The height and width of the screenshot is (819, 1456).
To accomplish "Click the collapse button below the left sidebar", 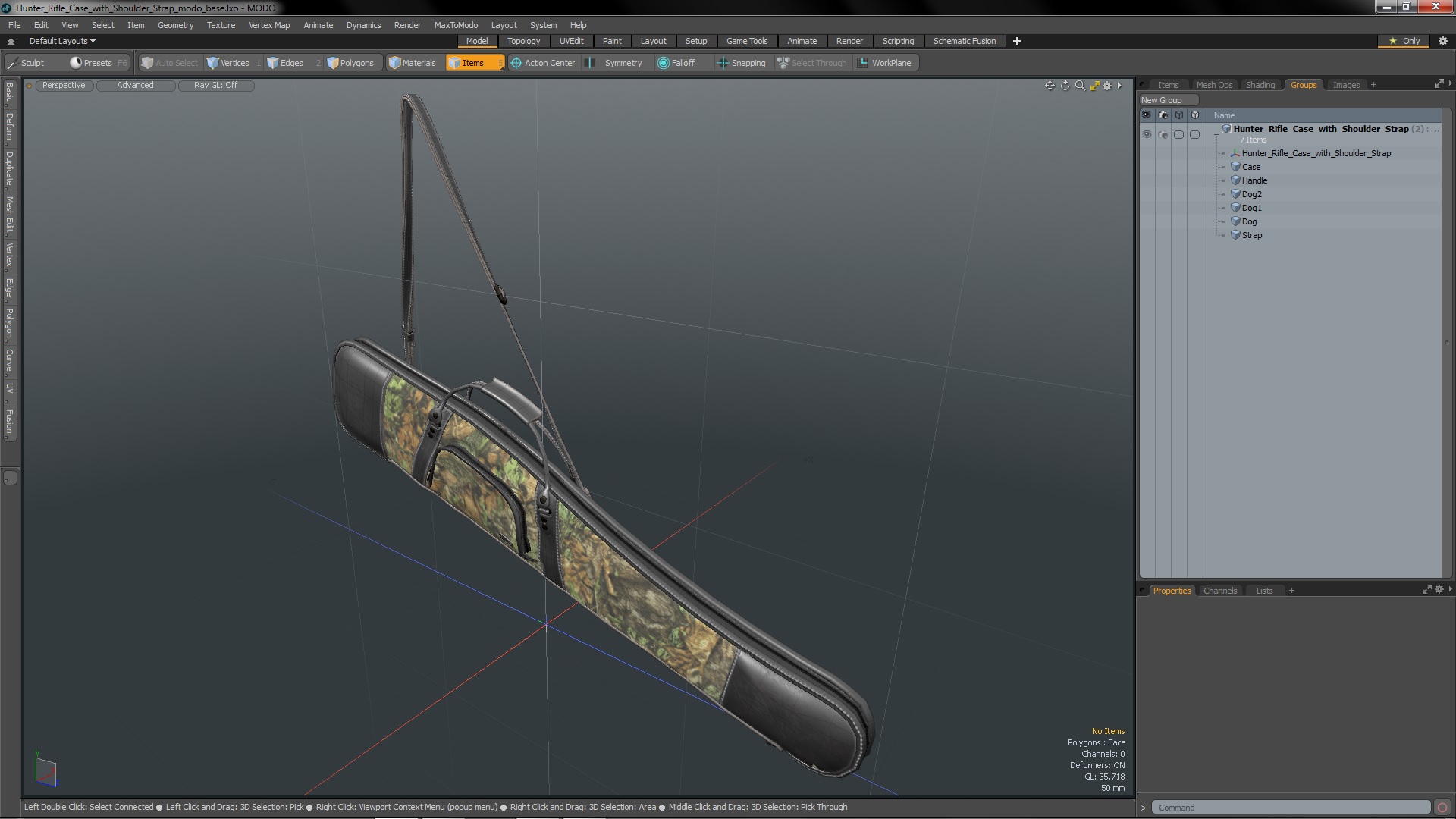I will [10, 478].
